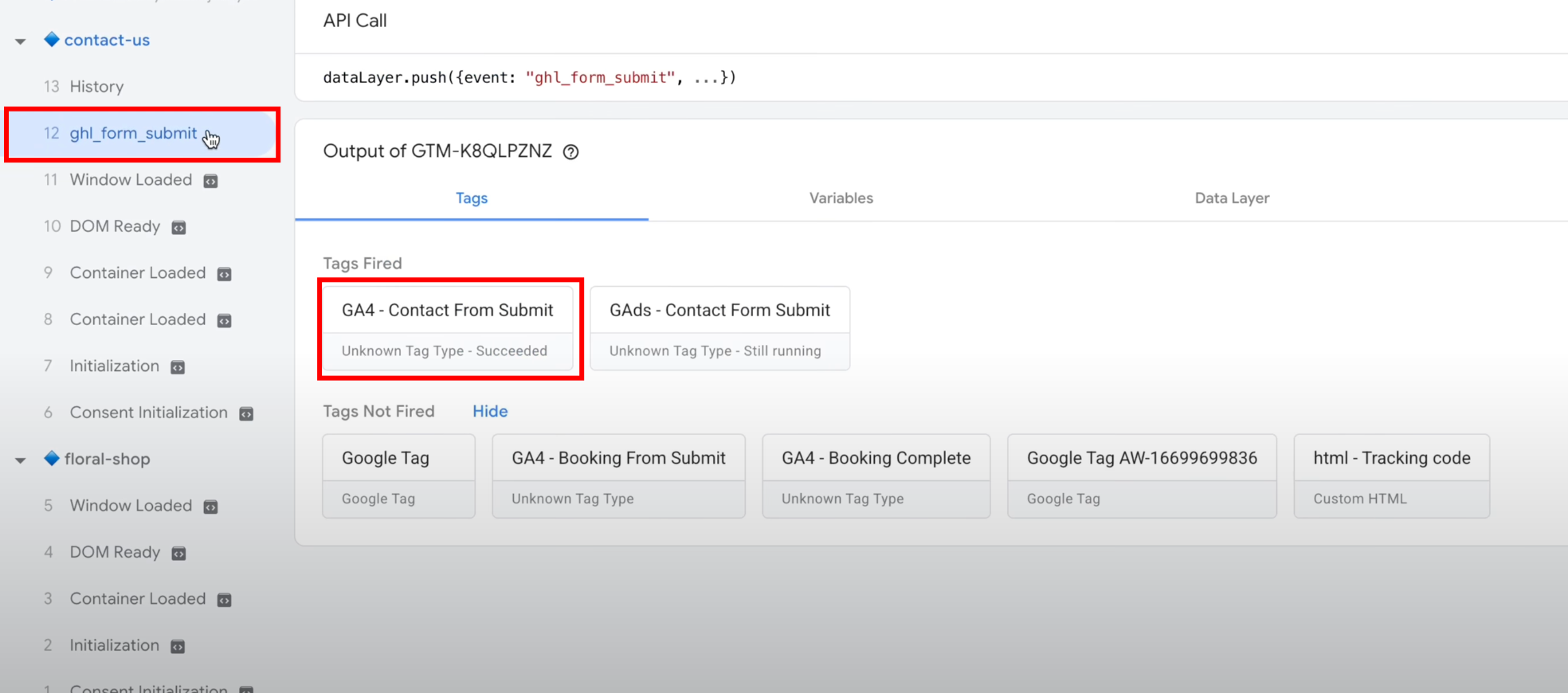
Task: Open GAds - Contact Form Submit tag card
Action: (719, 327)
